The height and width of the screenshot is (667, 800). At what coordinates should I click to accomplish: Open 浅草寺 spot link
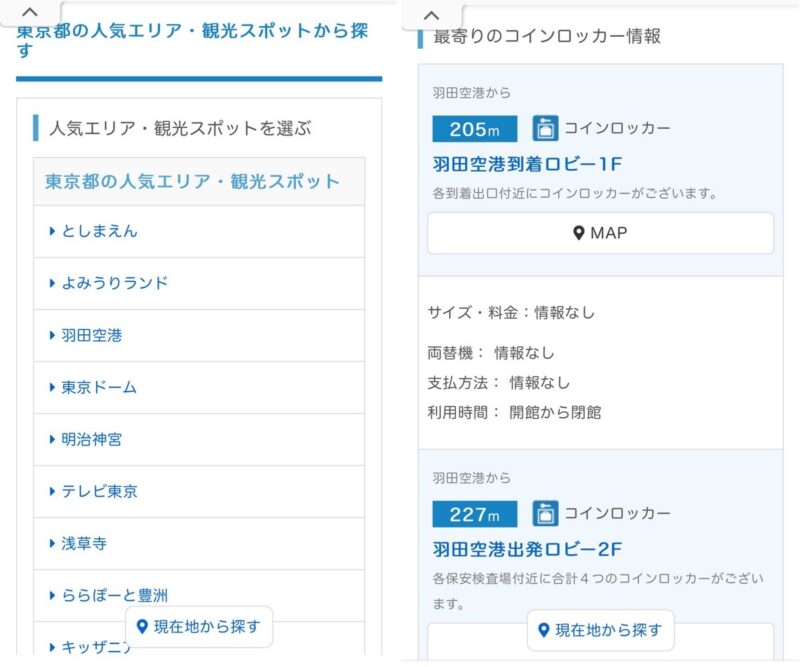click(x=84, y=544)
